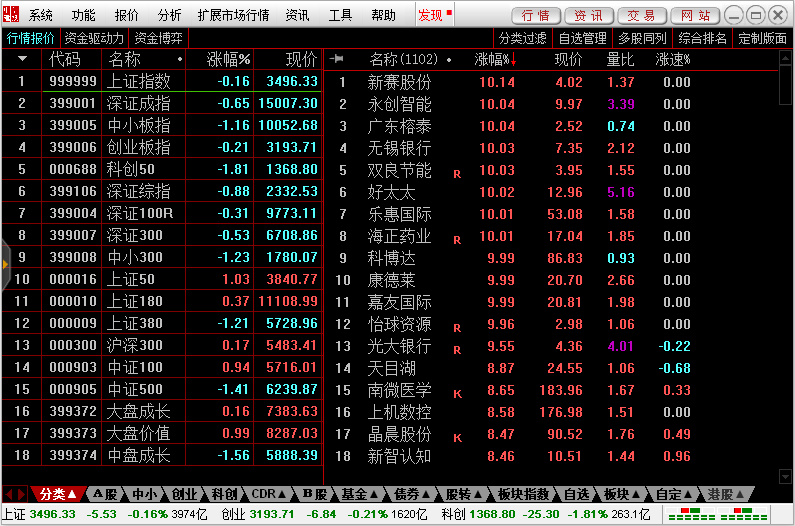The width and height of the screenshot is (795, 526).
Task: Sort right table by 量比 header
Action: pyautogui.click(x=621, y=60)
